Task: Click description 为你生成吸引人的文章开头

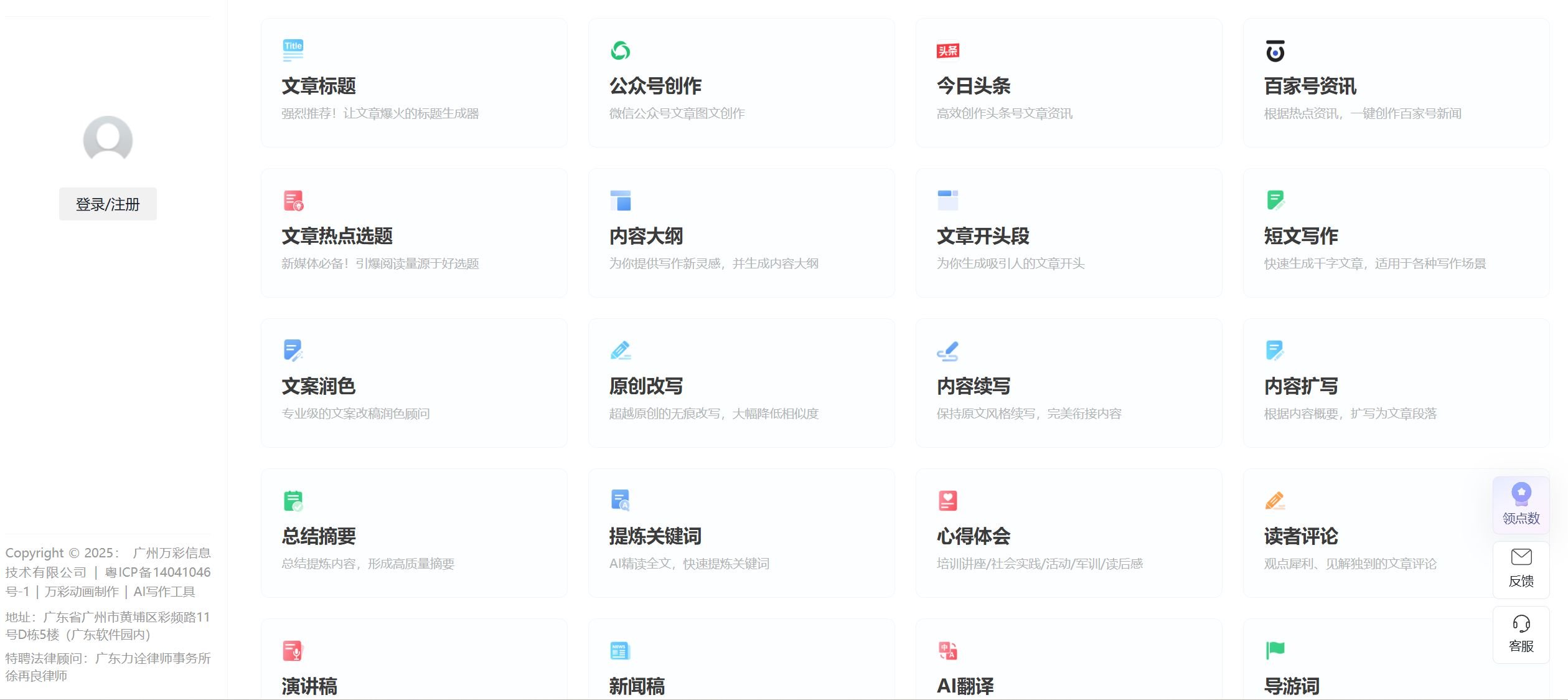Action: pos(1011,263)
